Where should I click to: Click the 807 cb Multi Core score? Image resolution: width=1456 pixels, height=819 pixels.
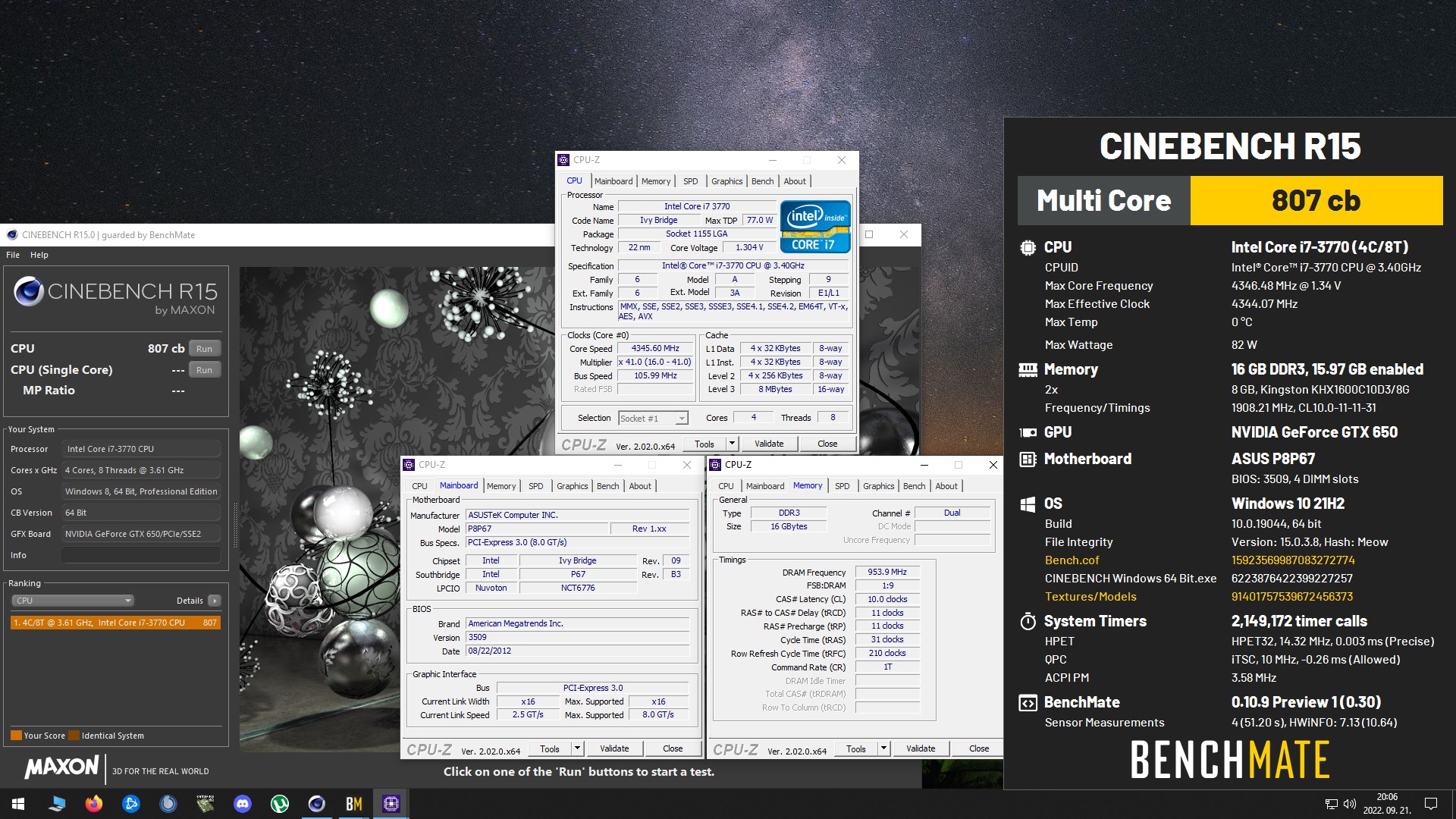pos(1316,201)
